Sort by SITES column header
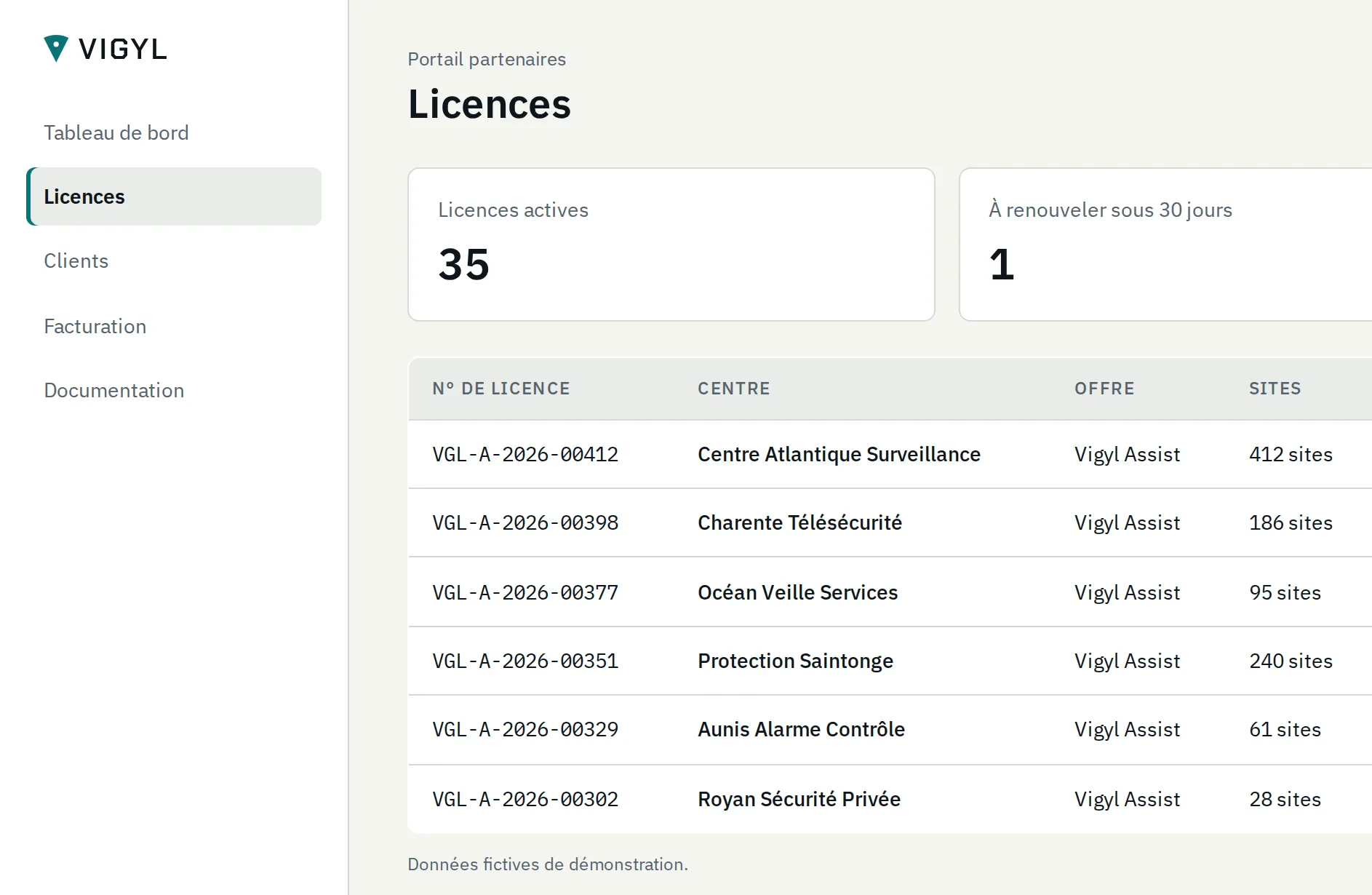This screenshot has width=1372, height=895. click(1275, 389)
